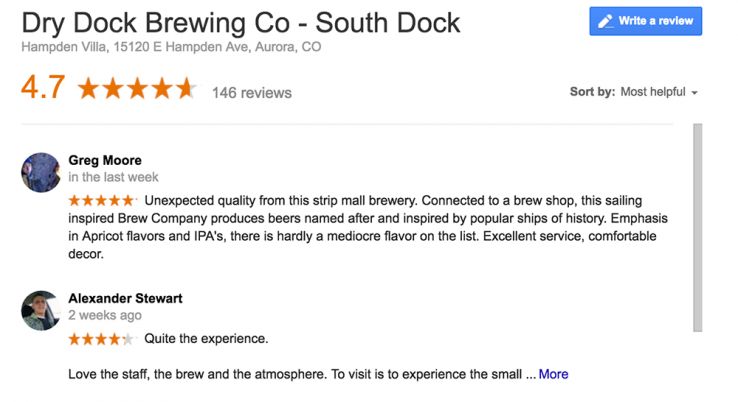
Task: Open Greg Moore's profile avatar
Action: point(41,172)
